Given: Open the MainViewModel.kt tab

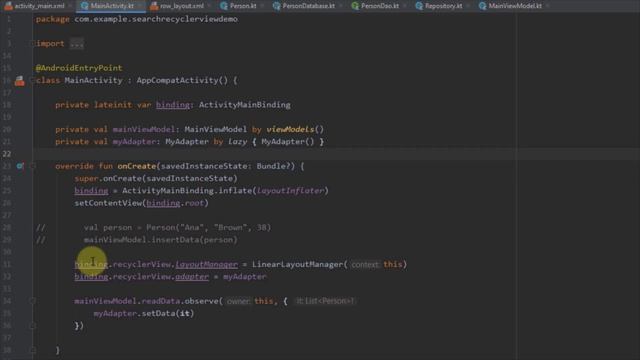Looking at the screenshot, I should 511,6.
